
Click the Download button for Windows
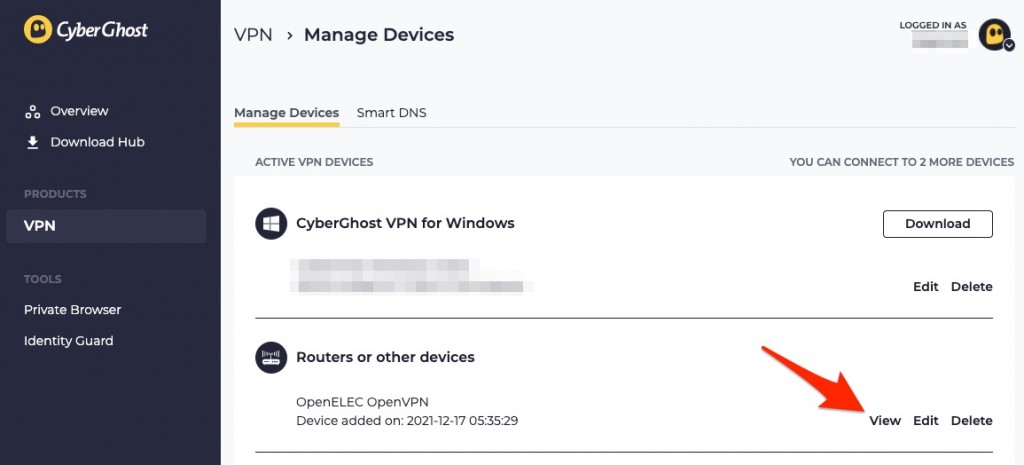[938, 224]
